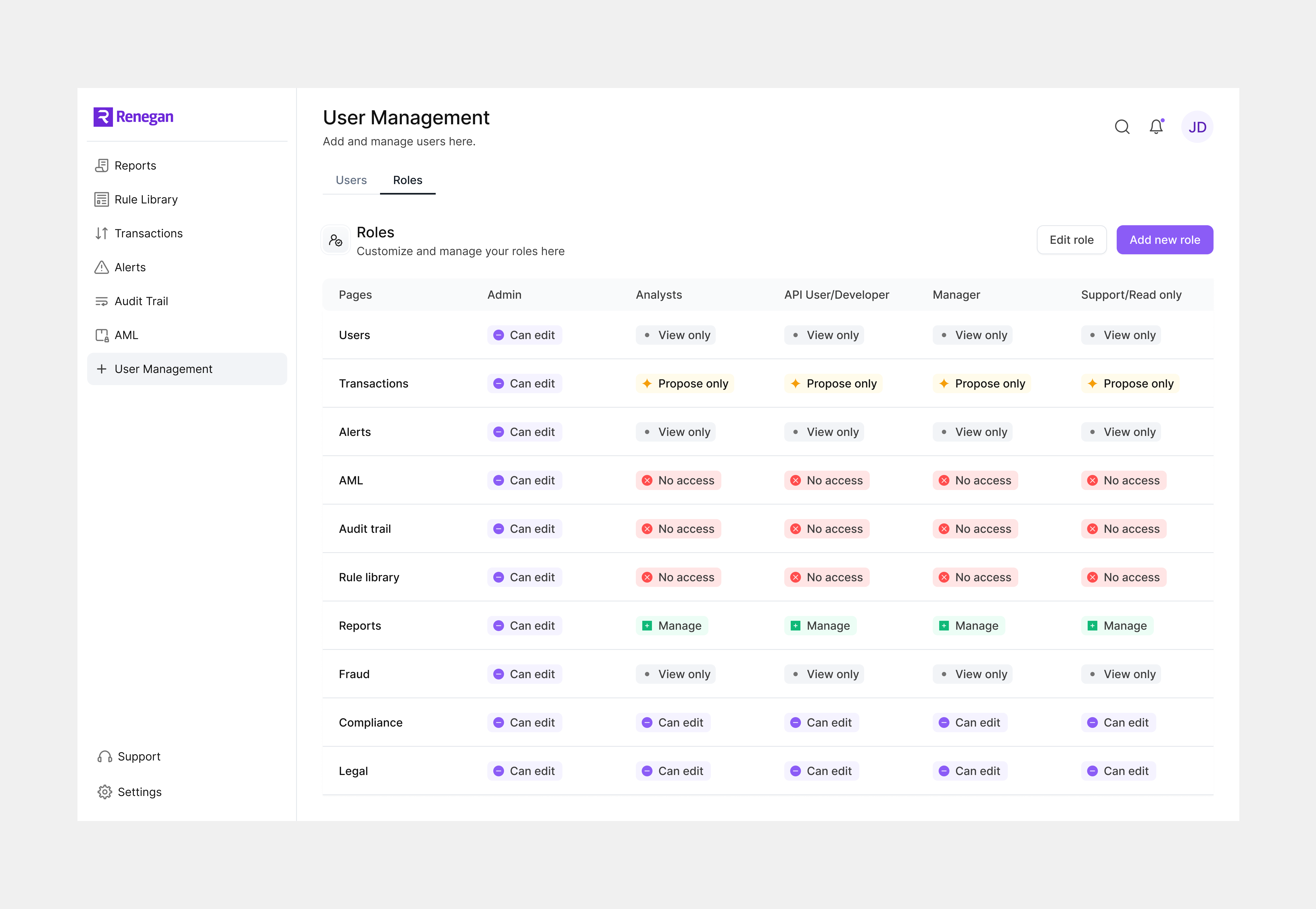This screenshot has height=909, width=1316.
Task: Select User Management in the sidebar
Action: tap(187, 369)
